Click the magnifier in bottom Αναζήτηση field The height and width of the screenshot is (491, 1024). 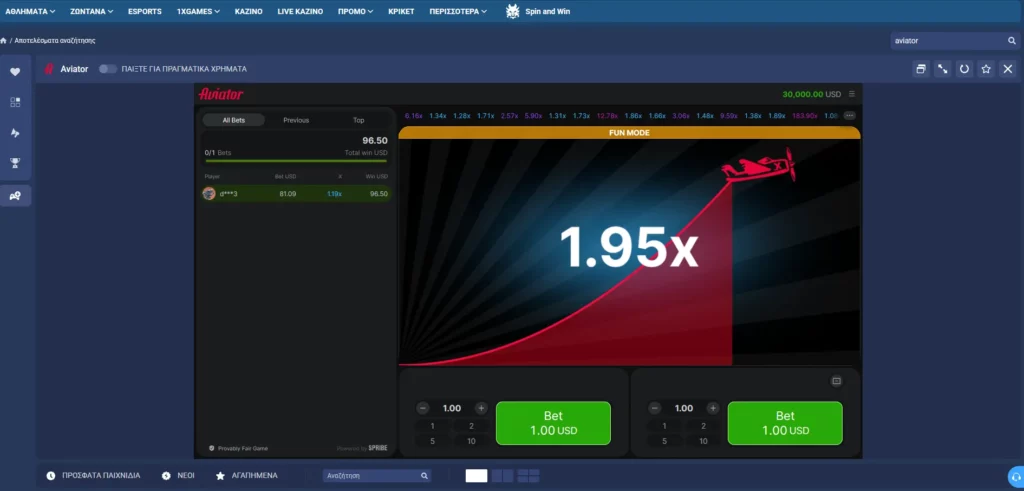424,476
